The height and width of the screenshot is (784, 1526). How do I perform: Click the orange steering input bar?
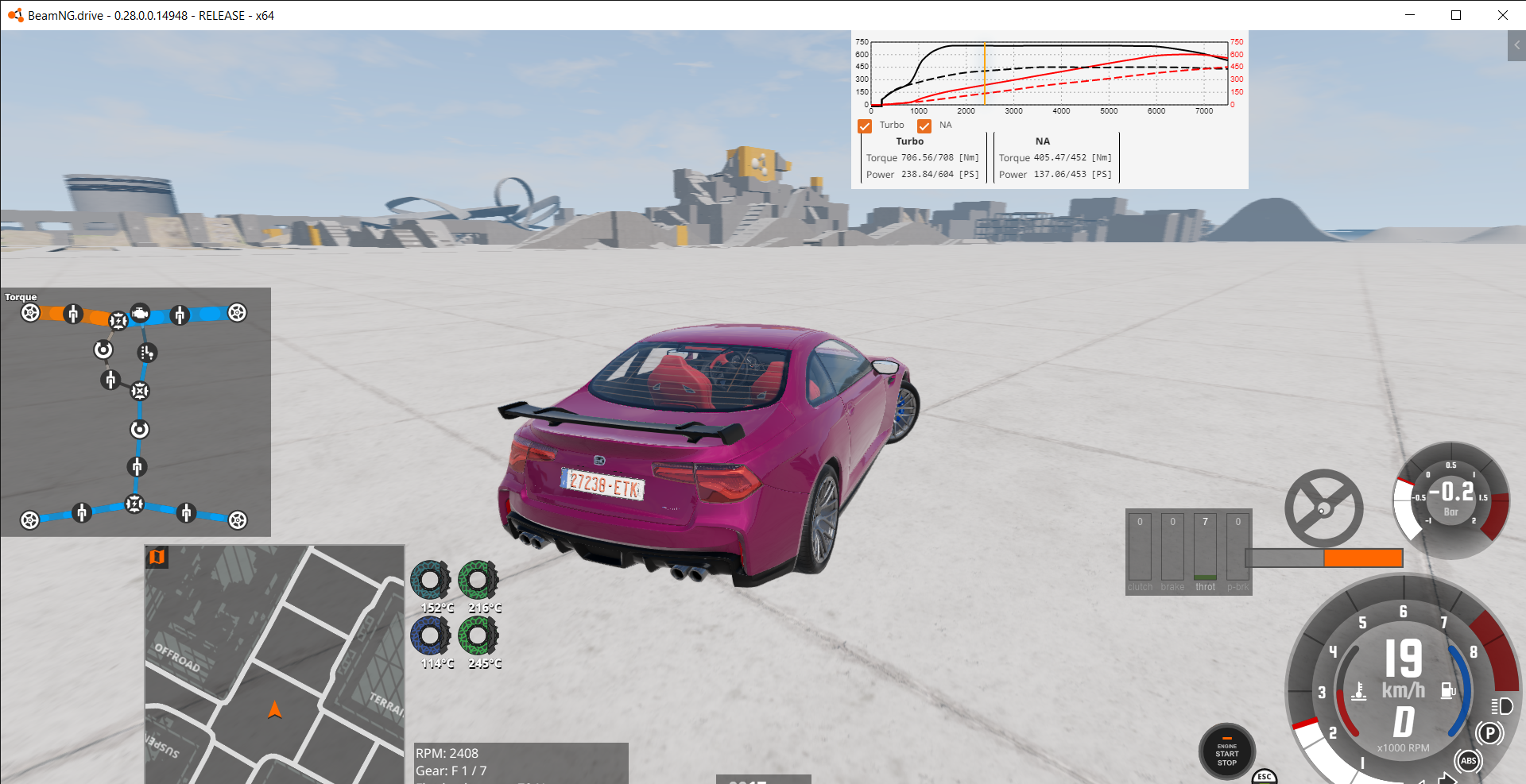1363,558
